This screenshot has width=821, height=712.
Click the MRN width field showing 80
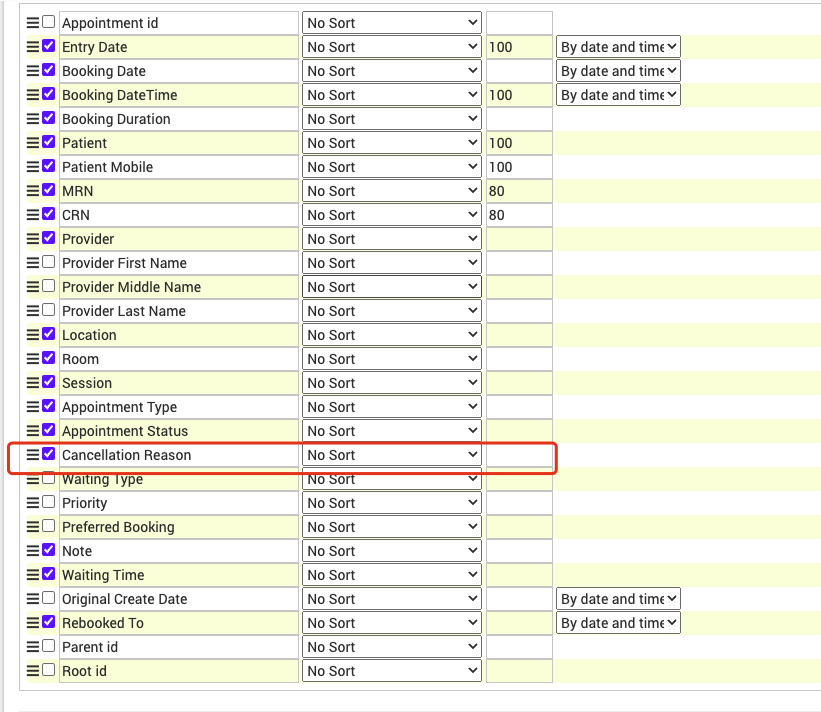point(519,191)
